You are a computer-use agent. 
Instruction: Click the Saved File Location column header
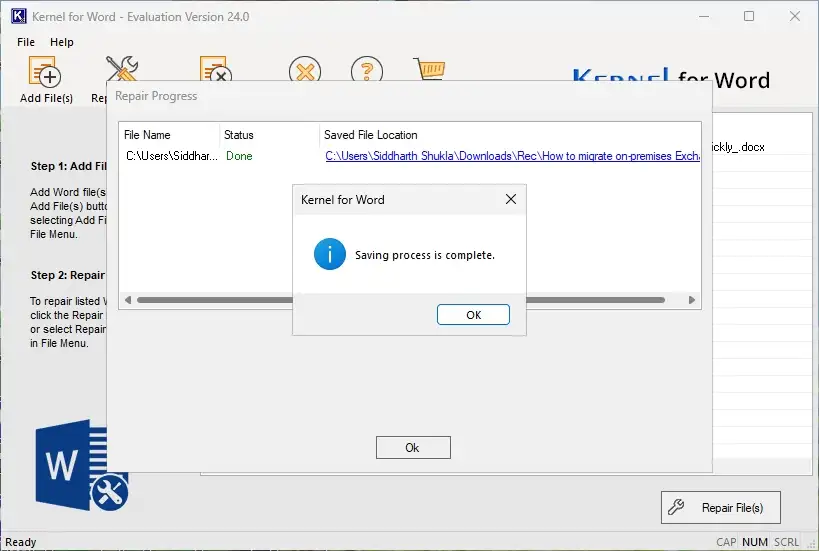(370, 135)
